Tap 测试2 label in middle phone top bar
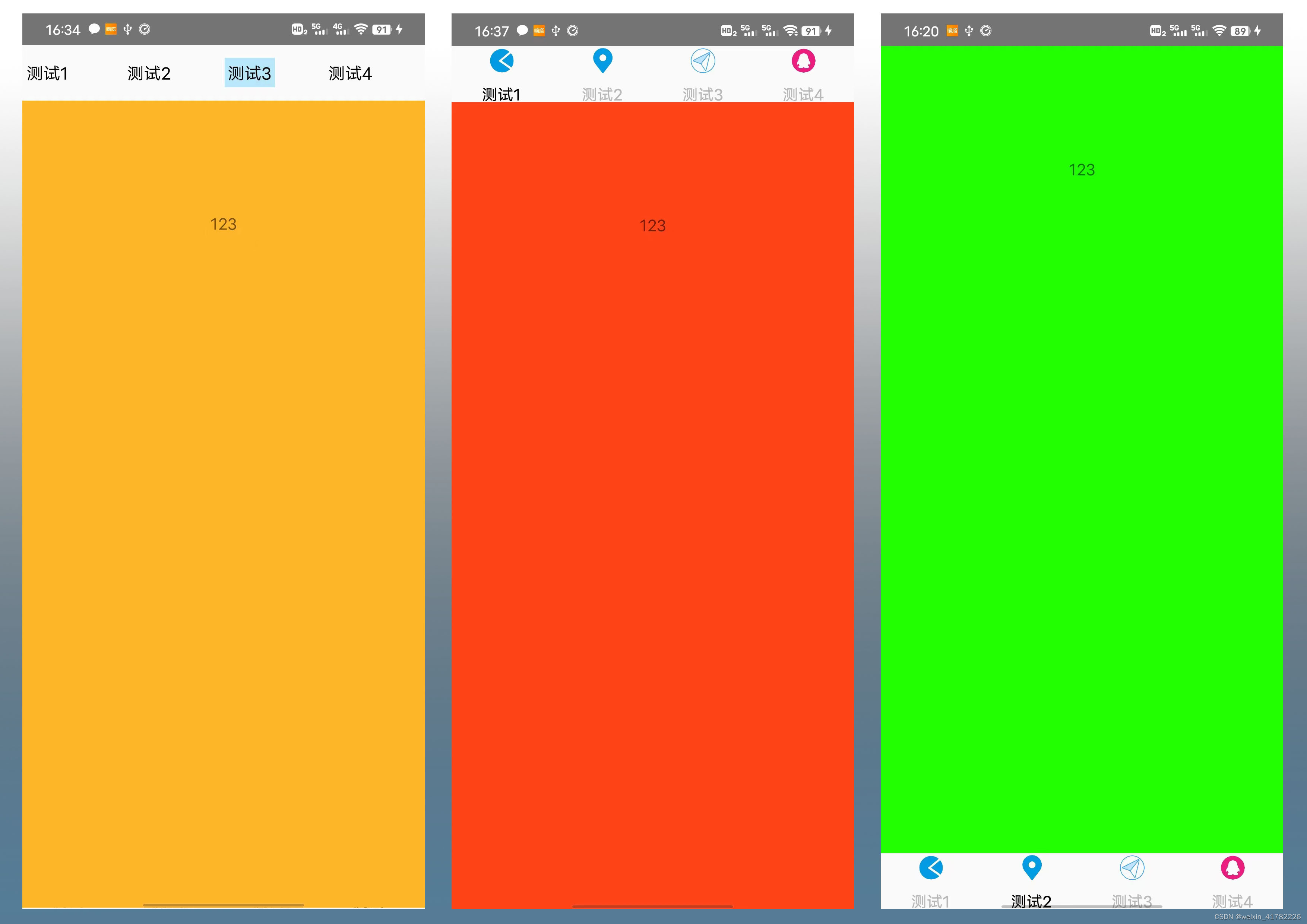The image size is (1307, 924). (602, 95)
